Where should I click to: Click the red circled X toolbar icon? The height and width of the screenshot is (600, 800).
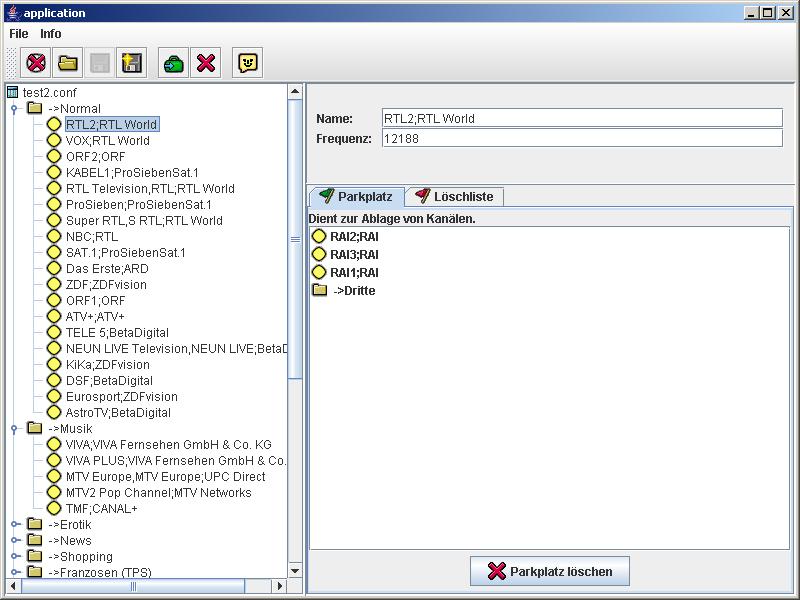36,63
